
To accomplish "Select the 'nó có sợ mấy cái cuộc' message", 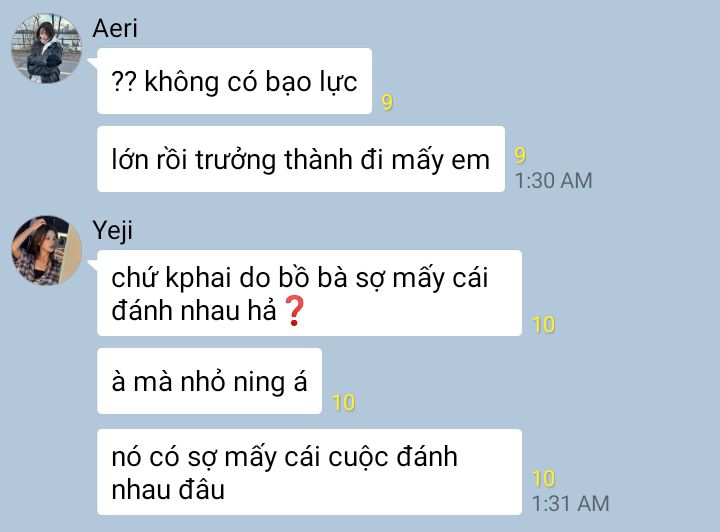I will click(309, 472).
